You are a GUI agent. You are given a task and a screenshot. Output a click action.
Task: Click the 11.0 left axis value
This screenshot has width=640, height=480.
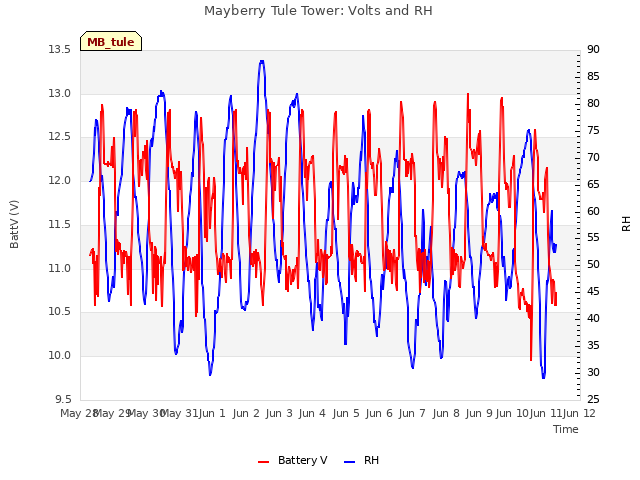coord(60,268)
